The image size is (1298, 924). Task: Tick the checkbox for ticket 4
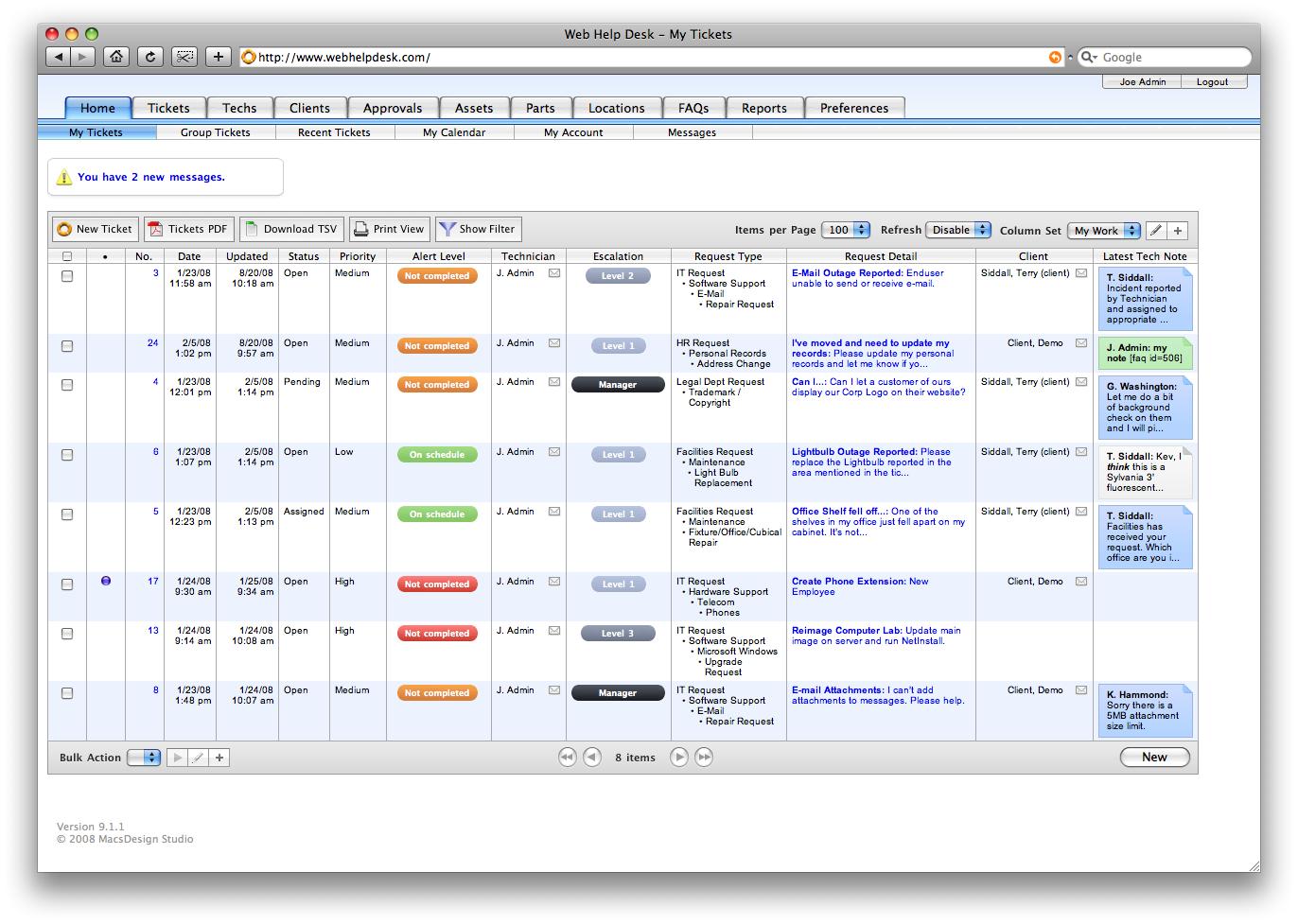(x=67, y=385)
